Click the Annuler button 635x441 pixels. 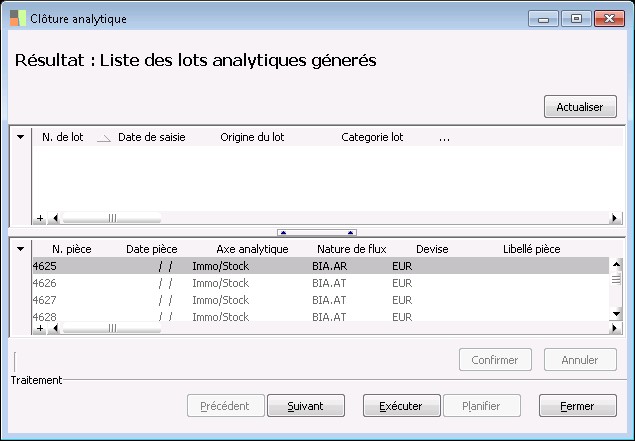pos(580,360)
